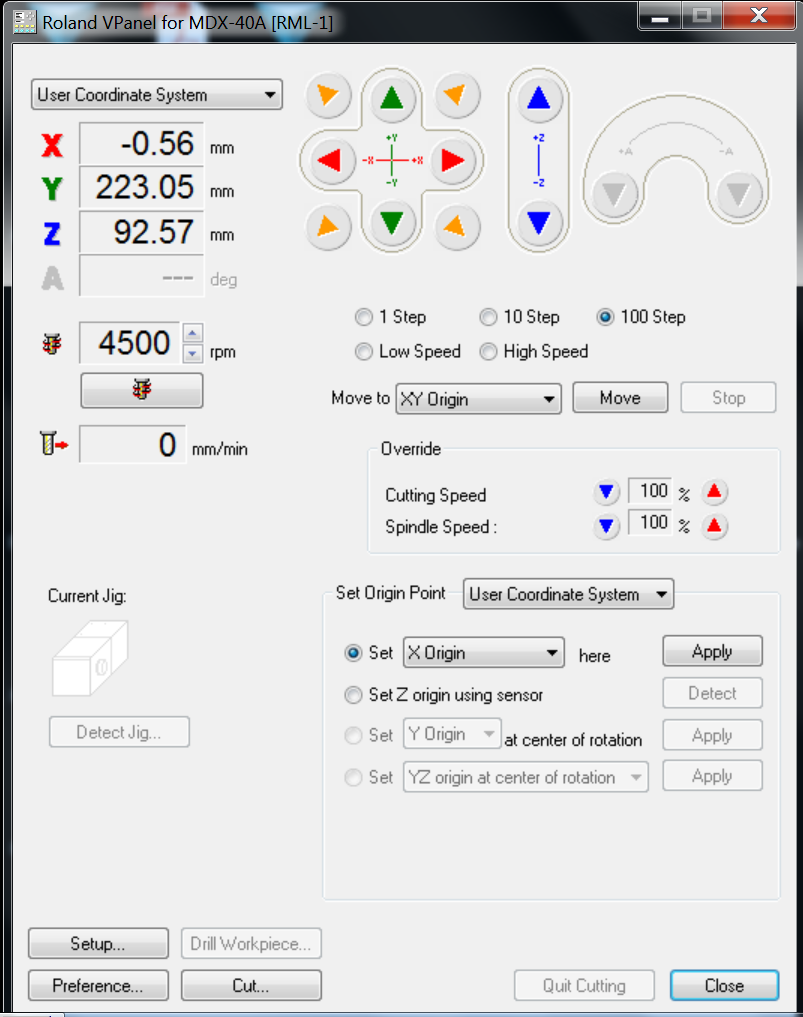803x1017 pixels.
Task: Click the lower-right orange diagonal jog arrow
Action: click(457, 226)
